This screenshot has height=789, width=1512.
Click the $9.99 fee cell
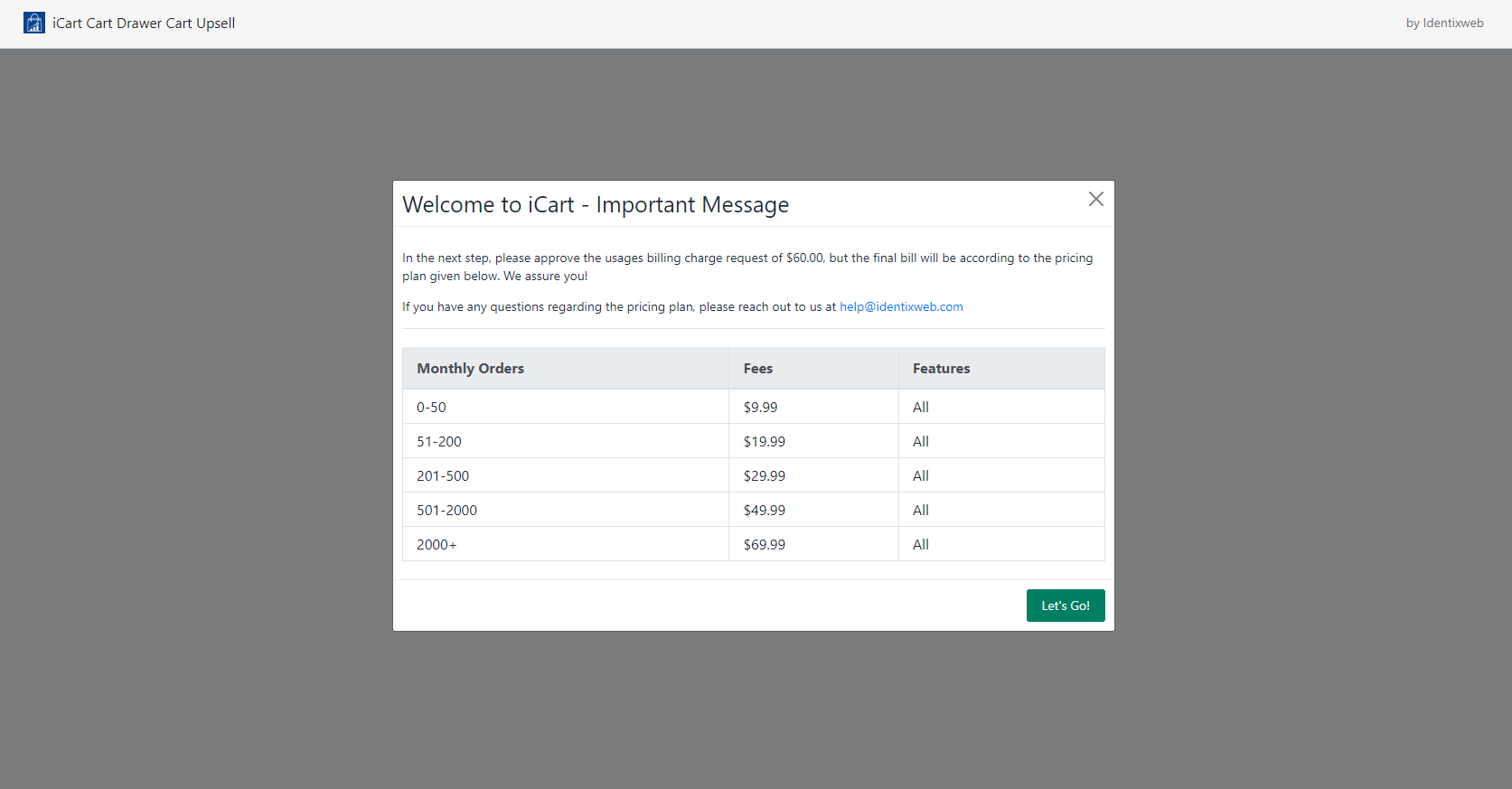click(813, 407)
